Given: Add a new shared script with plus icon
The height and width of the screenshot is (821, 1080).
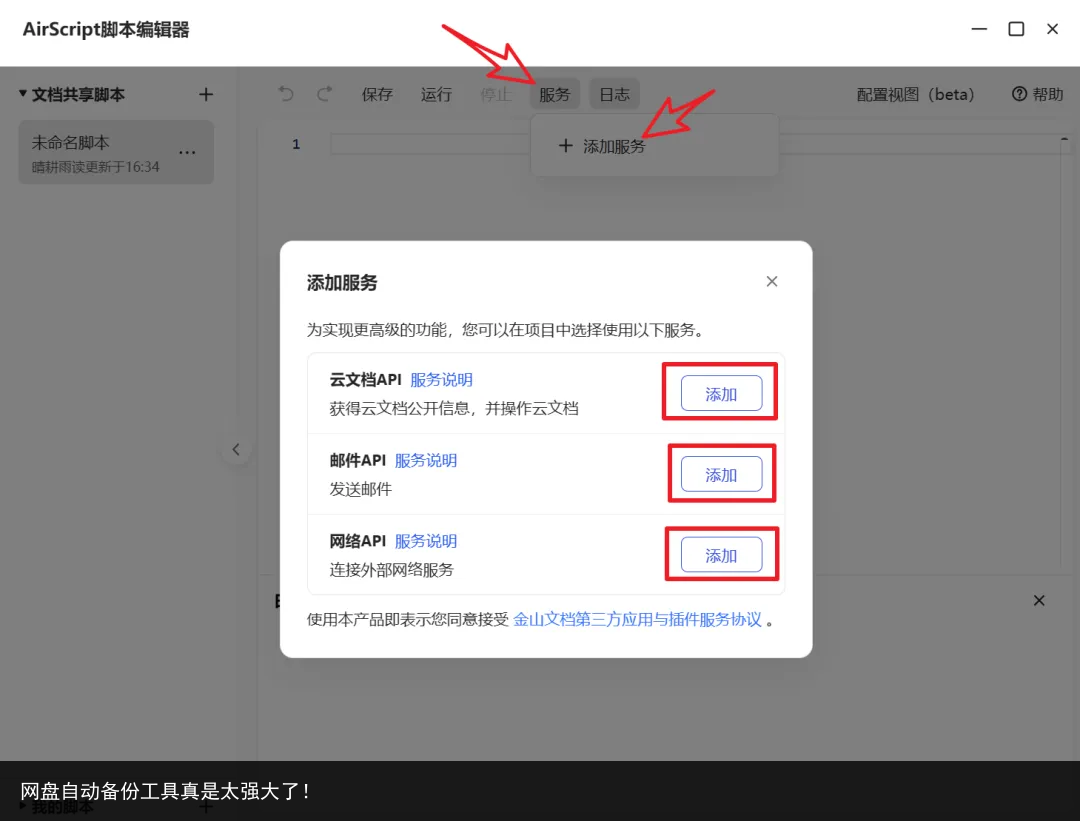Looking at the screenshot, I should (x=205, y=94).
